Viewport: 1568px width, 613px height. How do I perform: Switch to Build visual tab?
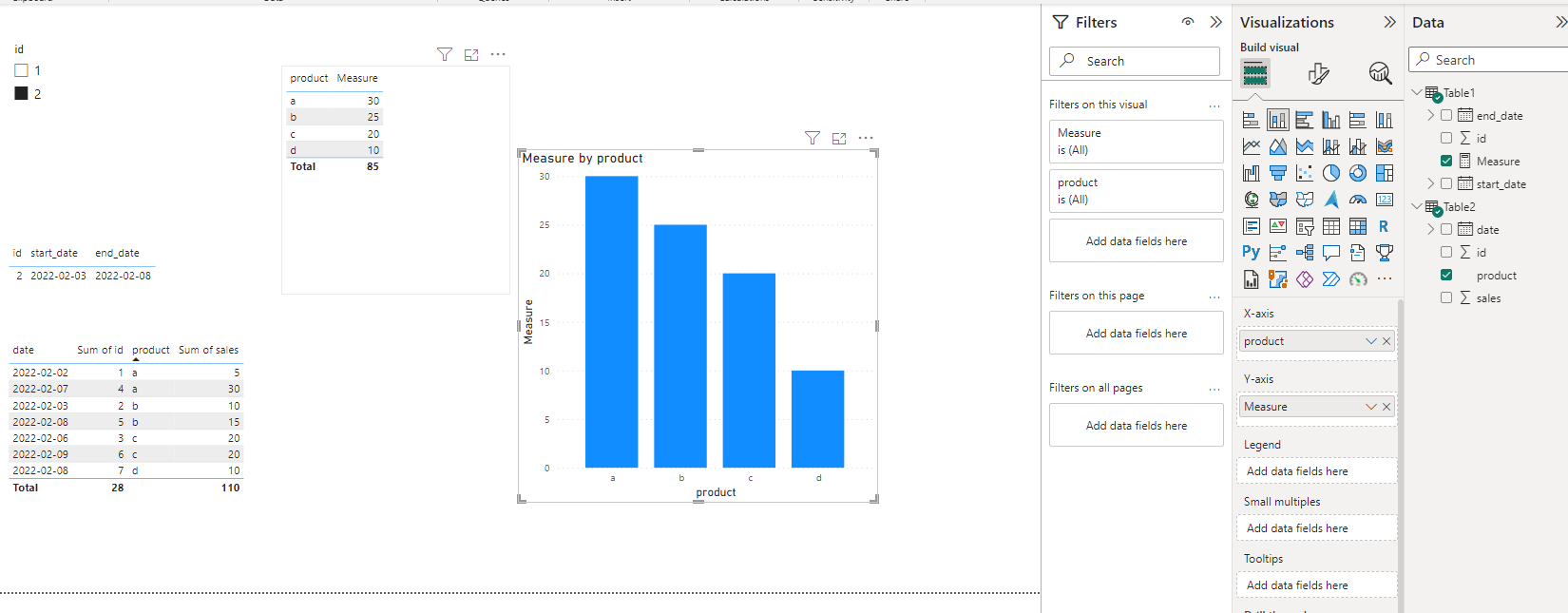tap(1255, 73)
